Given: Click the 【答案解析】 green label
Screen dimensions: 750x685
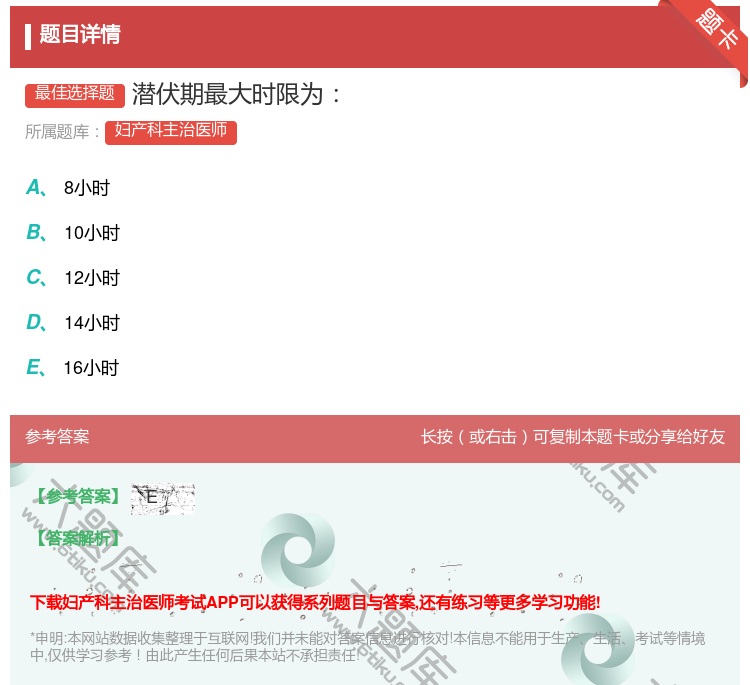Looking at the screenshot, I should tap(78, 538).
